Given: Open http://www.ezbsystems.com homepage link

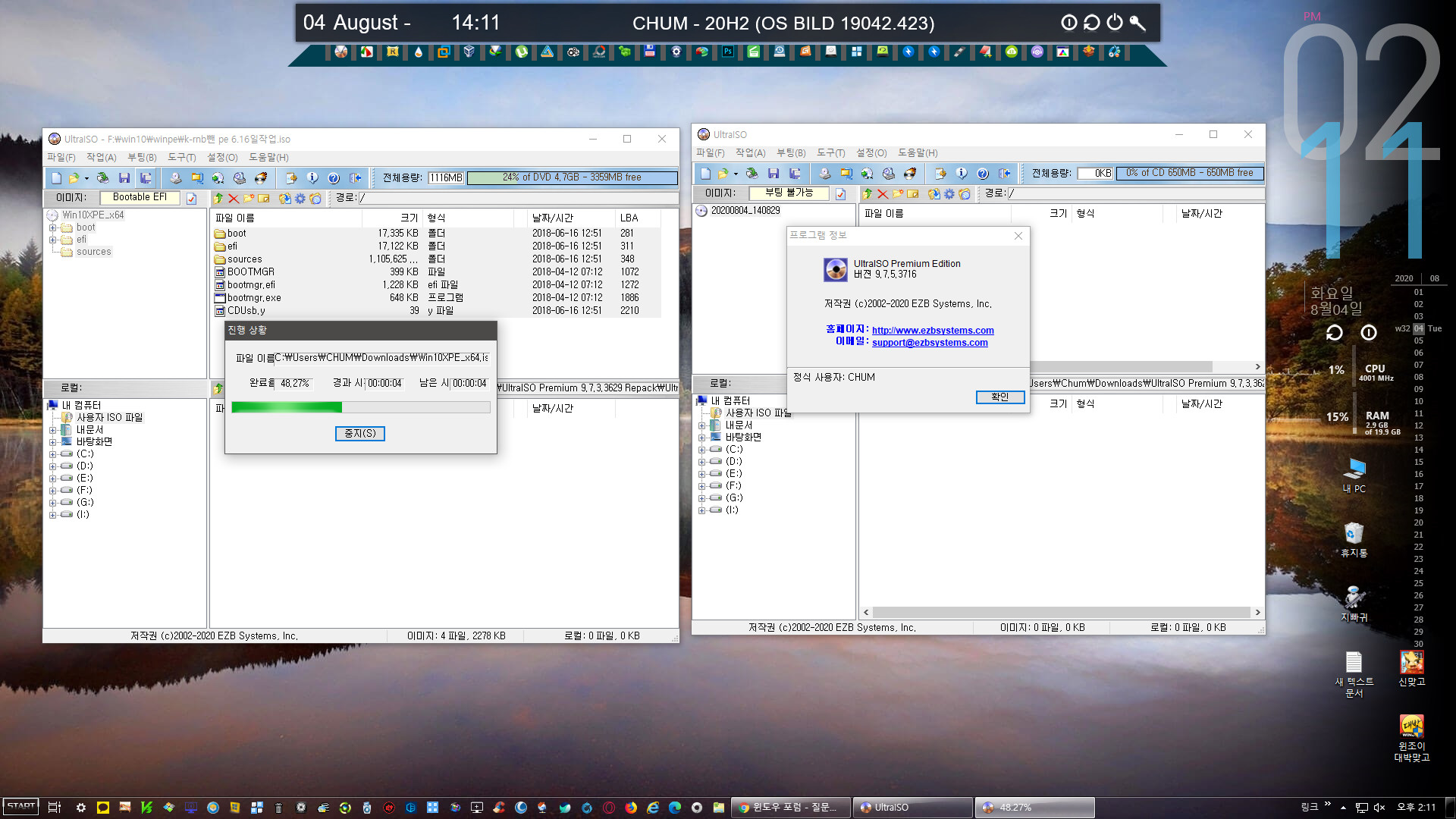Looking at the screenshot, I should point(933,331).
